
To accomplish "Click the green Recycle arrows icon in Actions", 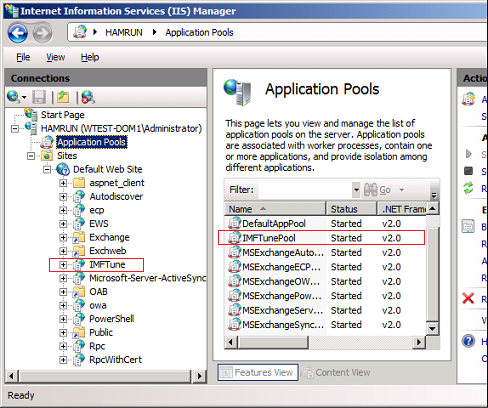I will [468, 188].
